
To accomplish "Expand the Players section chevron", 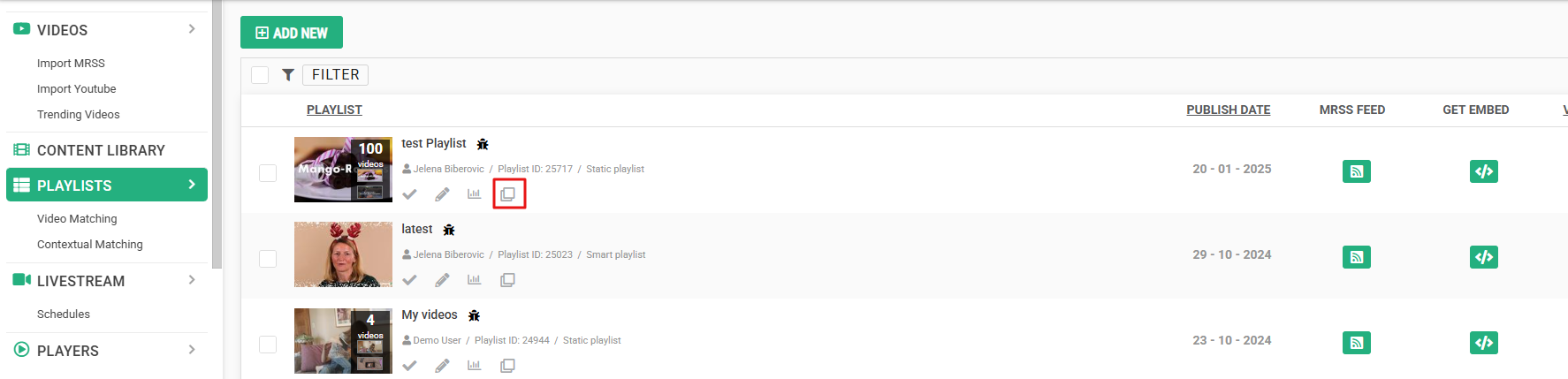I will pyautogui.click(x=192, y=350).
